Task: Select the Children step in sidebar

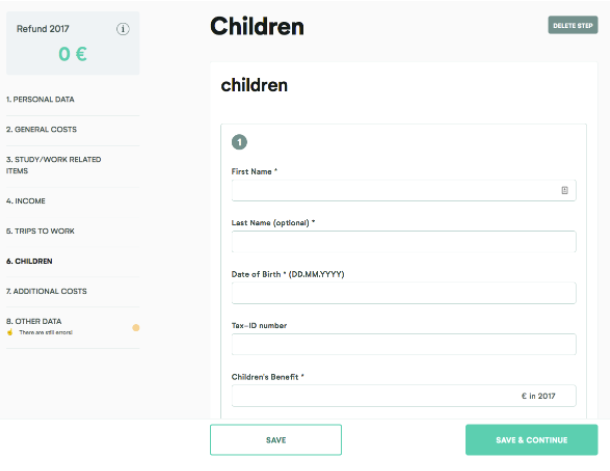Action: 29,261
